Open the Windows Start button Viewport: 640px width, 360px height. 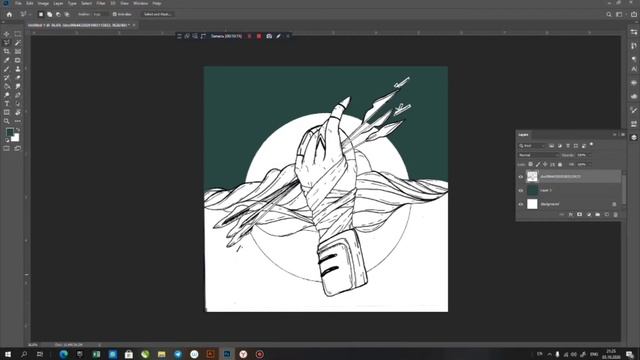(x=8, y=354)
